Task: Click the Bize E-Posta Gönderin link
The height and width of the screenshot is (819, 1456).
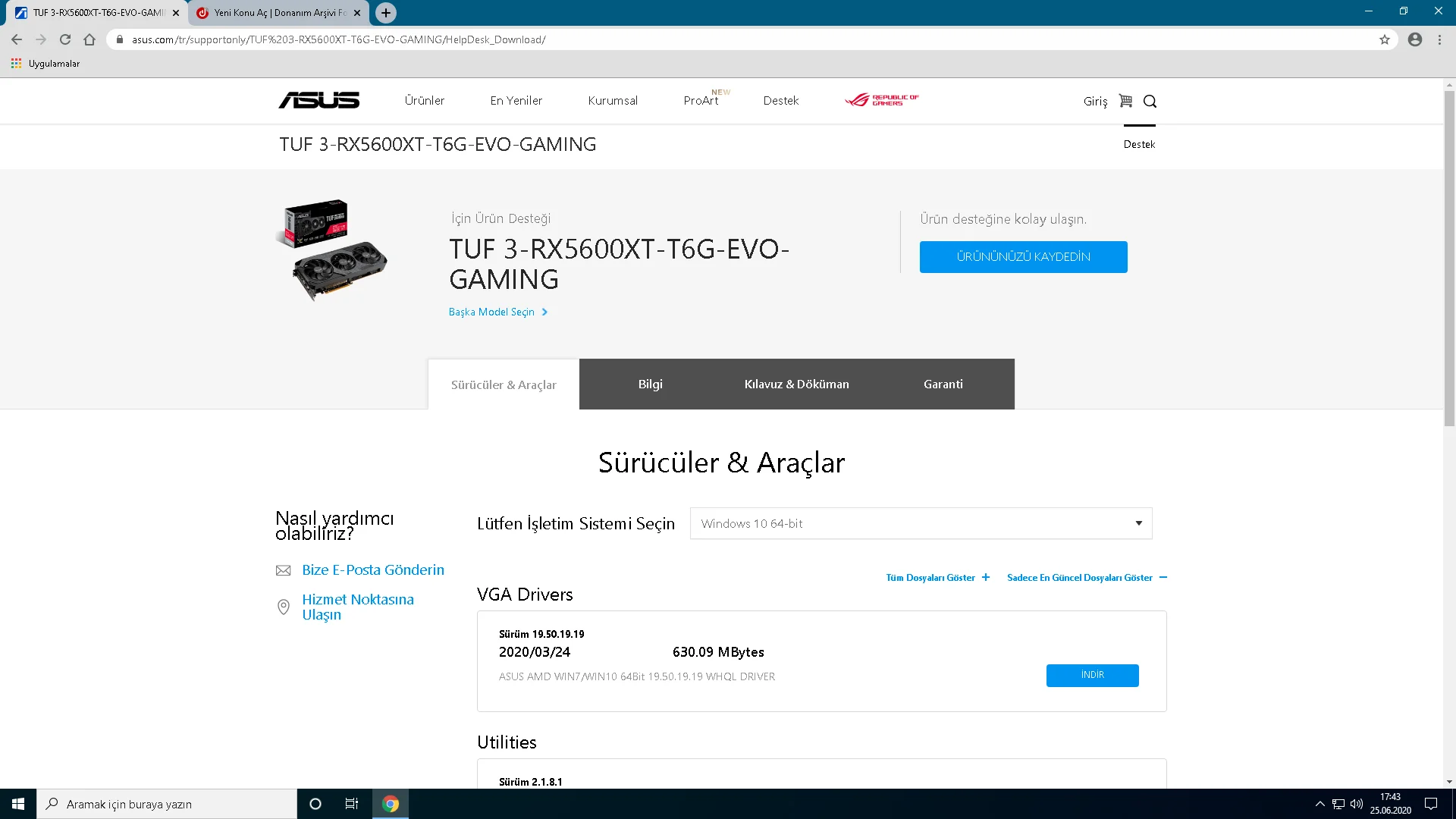Action: point(372,570)
